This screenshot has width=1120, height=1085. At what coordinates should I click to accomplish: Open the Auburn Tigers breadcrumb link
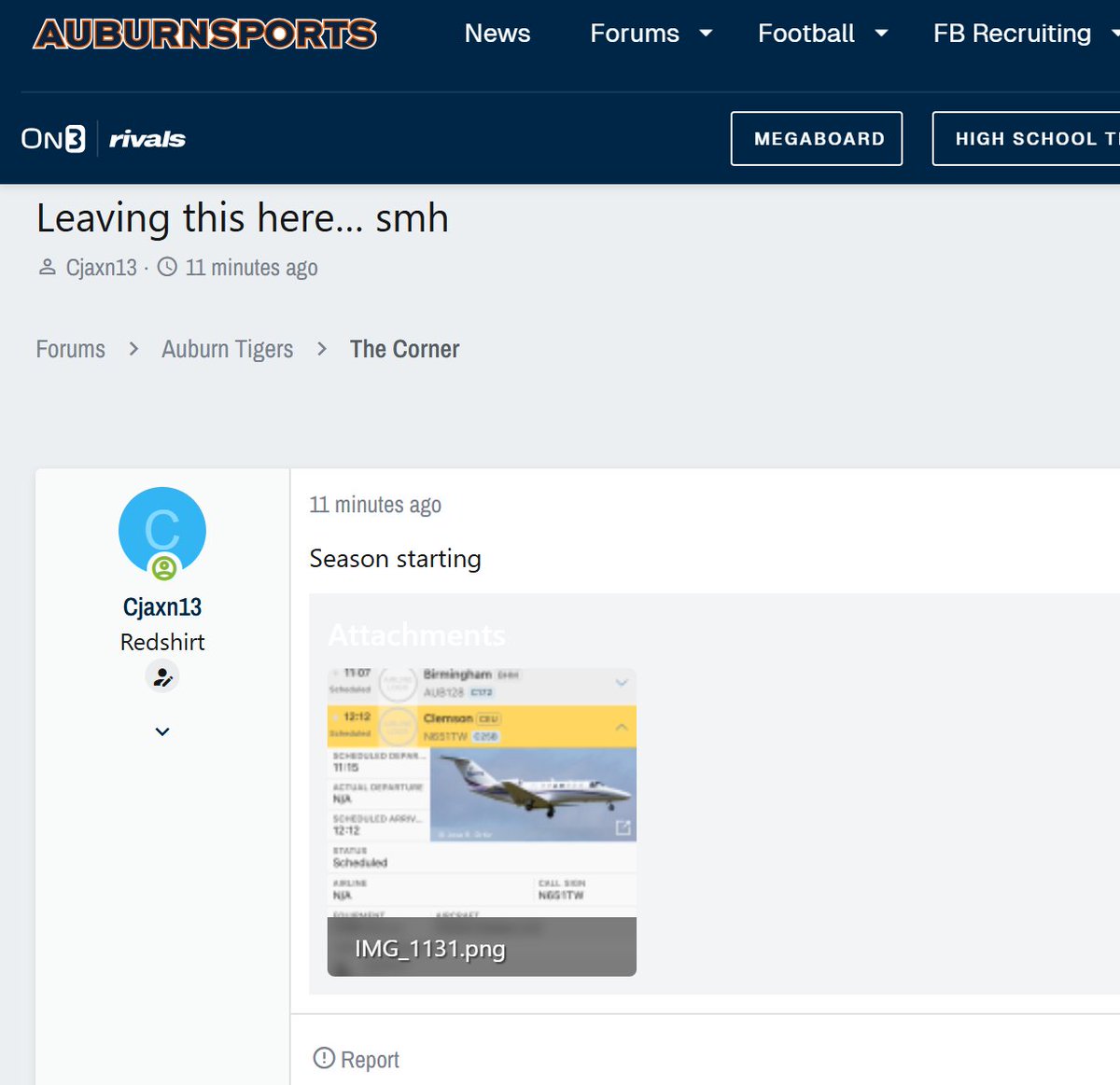[227, 349]
